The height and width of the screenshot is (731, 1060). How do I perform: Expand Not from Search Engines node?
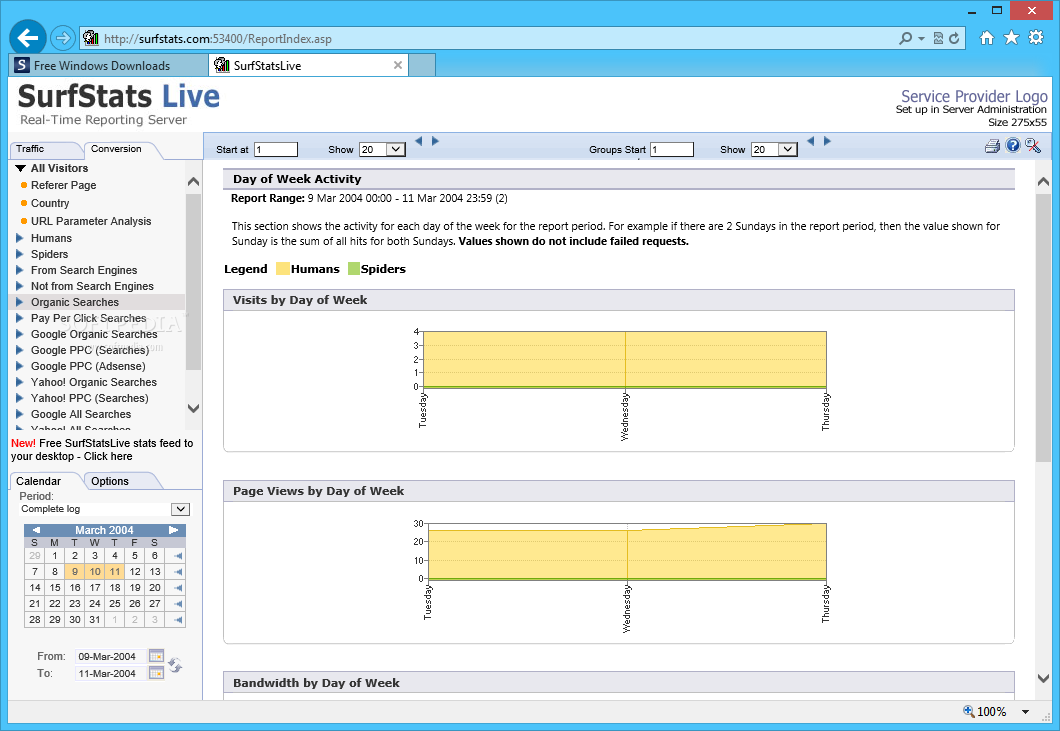pos(20,286)
